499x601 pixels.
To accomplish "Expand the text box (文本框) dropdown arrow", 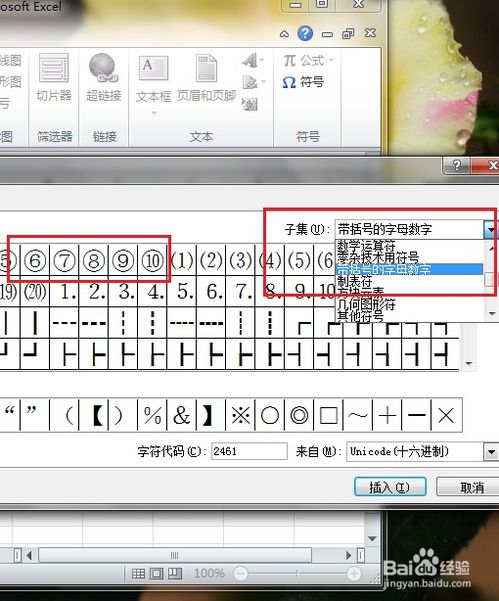I will point(154,113).
